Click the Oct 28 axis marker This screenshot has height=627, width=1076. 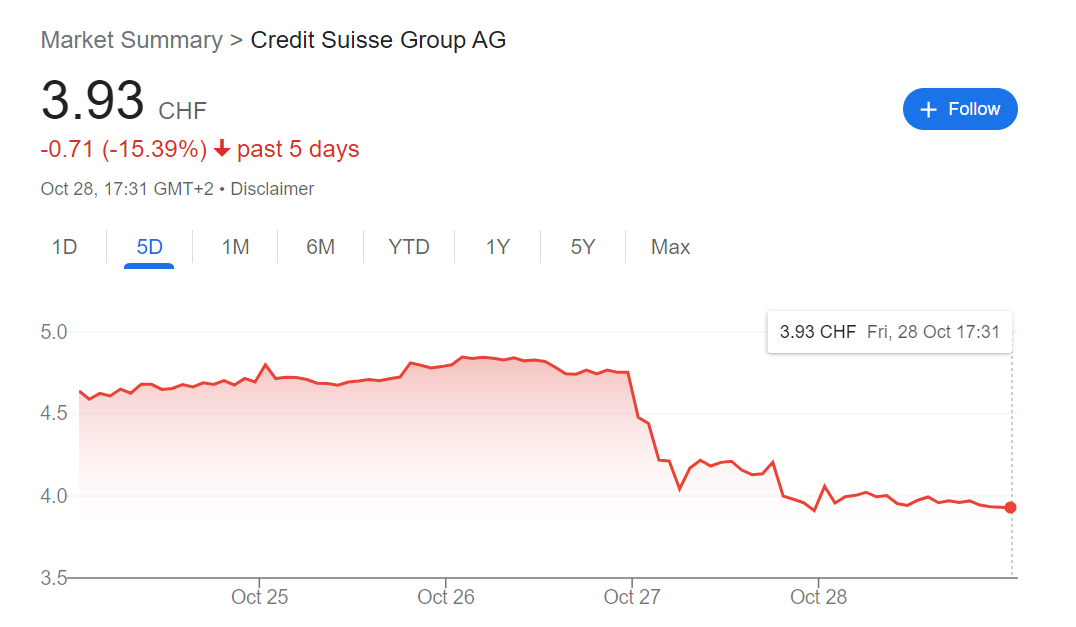tap(819, 597)
